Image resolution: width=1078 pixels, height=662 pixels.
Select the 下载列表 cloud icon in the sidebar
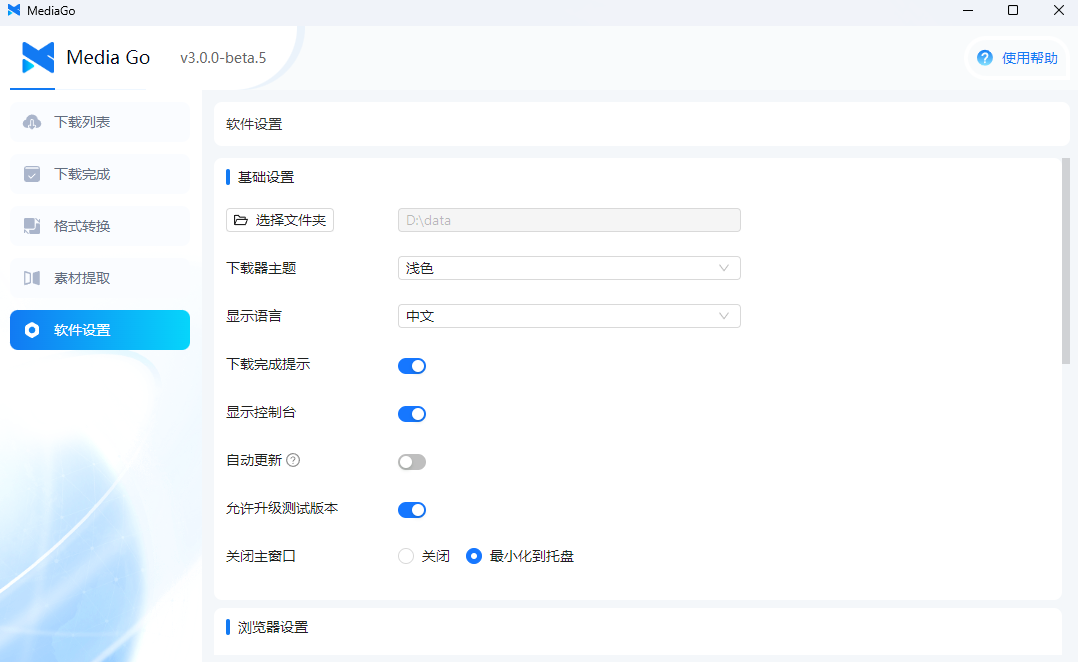coord(34,121)
